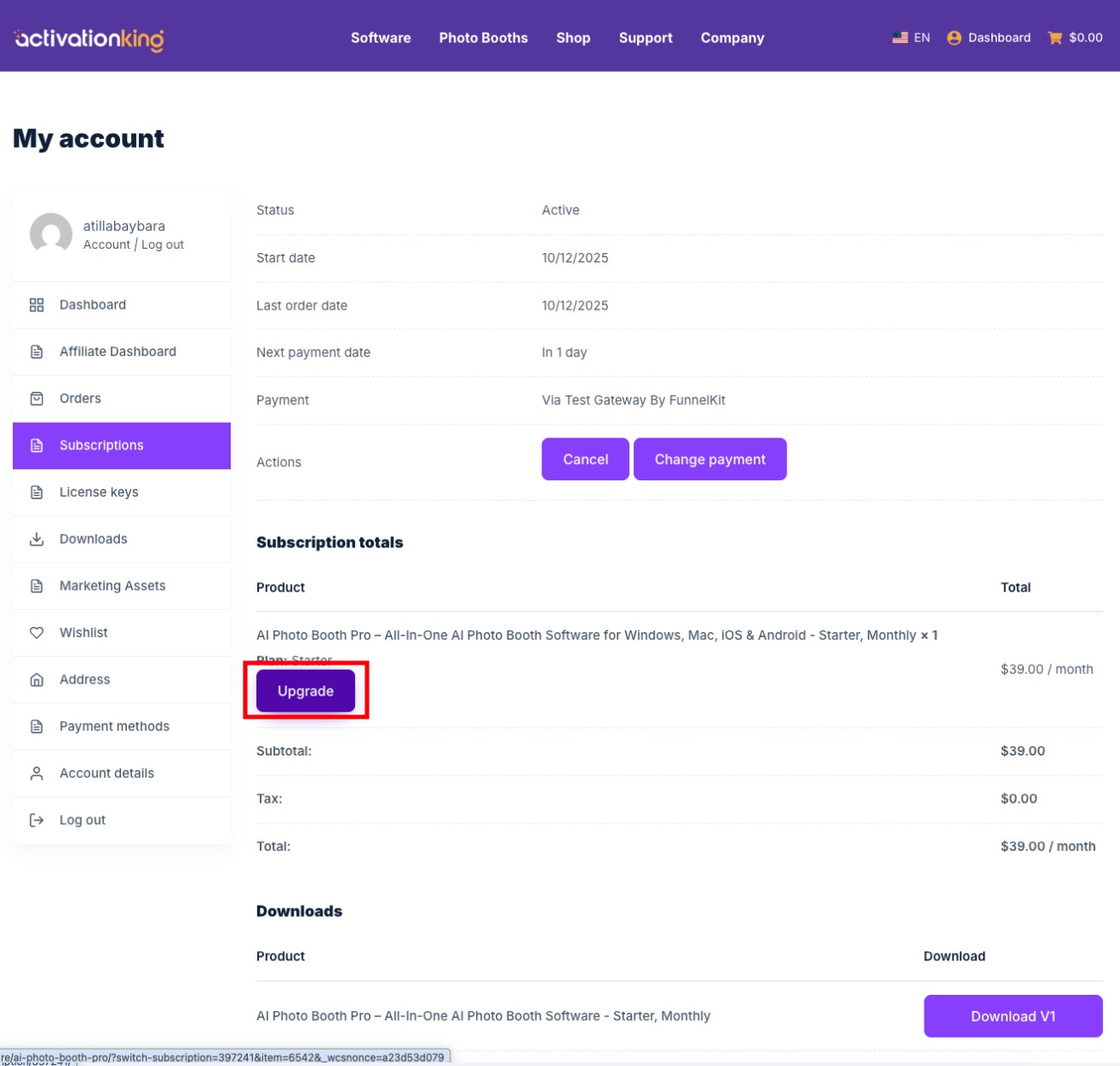Screen dimensions: 1120x1066
Task: Upgrade the Starter plan
Action: 305,691
